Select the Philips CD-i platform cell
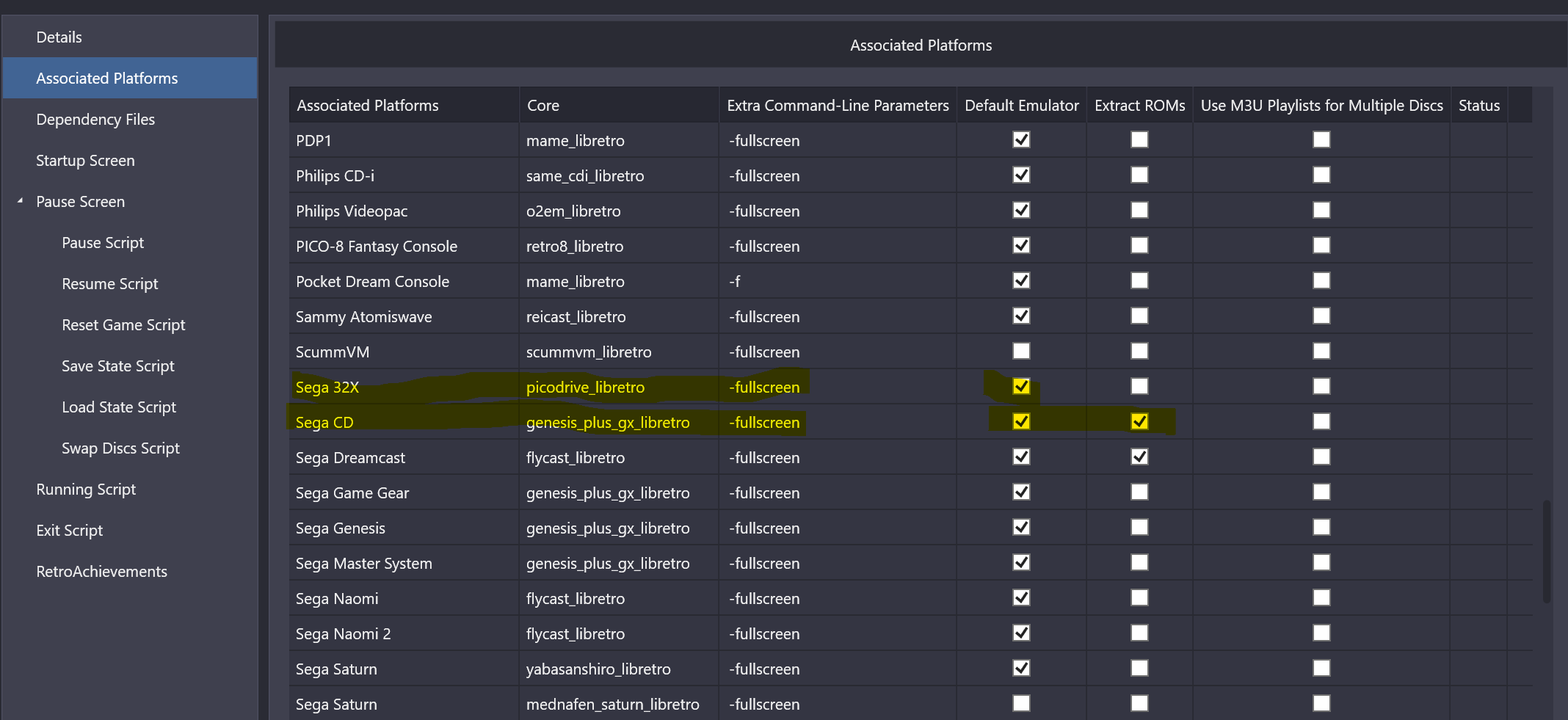Image resolution: width=1568 pixels, height=720 pixels. click(x=404, y=175)
